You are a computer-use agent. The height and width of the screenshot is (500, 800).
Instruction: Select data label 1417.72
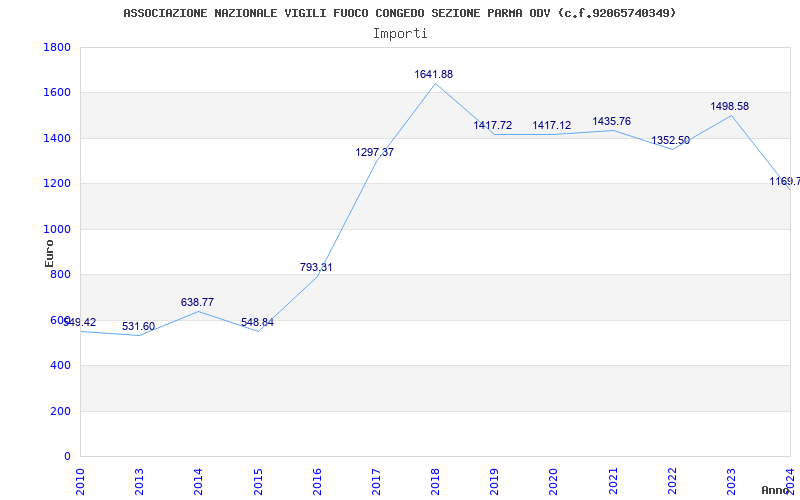(492, 126)
